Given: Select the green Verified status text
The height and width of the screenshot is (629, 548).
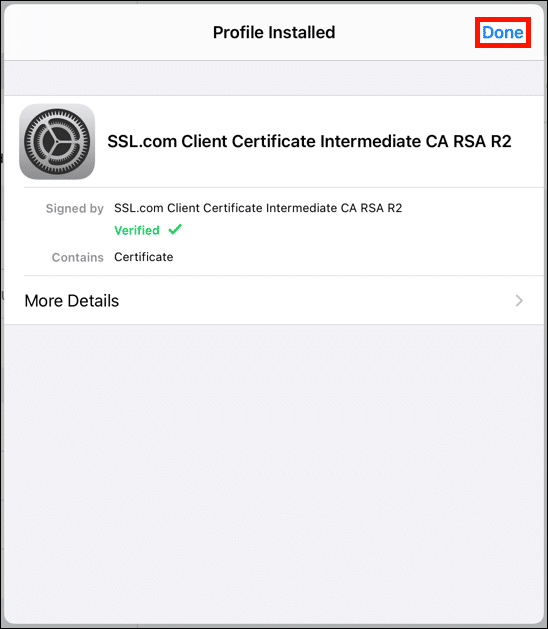Looking at the screenshot, I should tap(137, 230).
